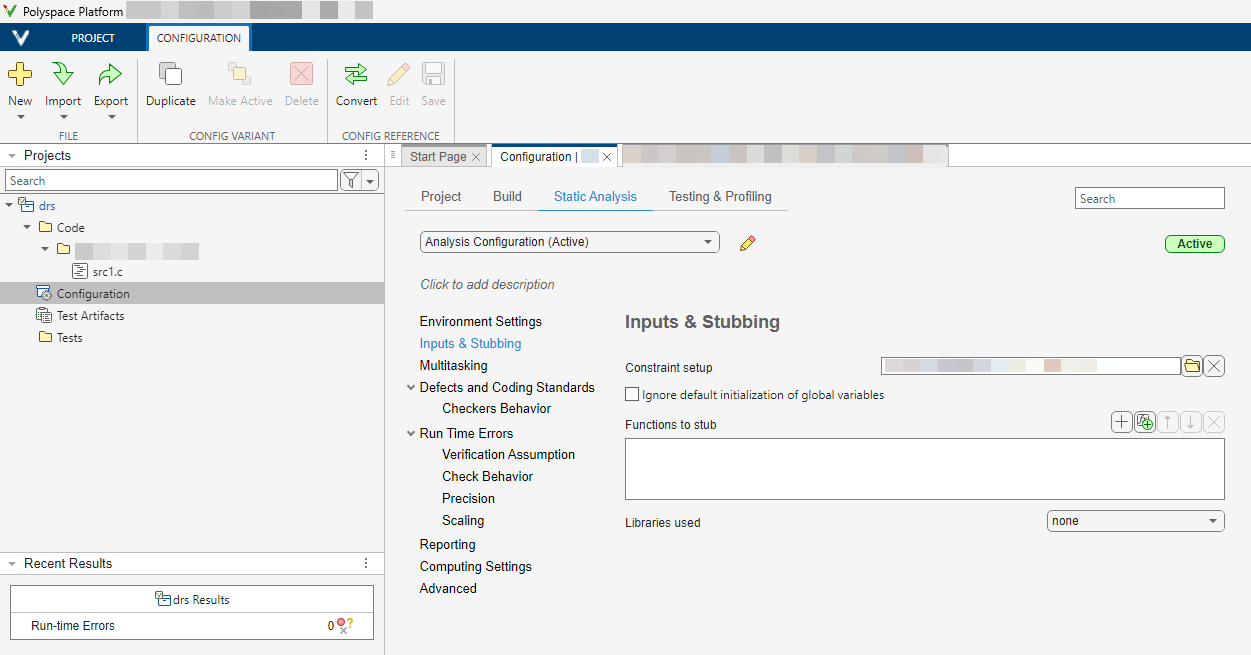The width and height of the screenshot is (1251, 655).
Task: Click the New file icon in toolbar
Action: [20, 75]
